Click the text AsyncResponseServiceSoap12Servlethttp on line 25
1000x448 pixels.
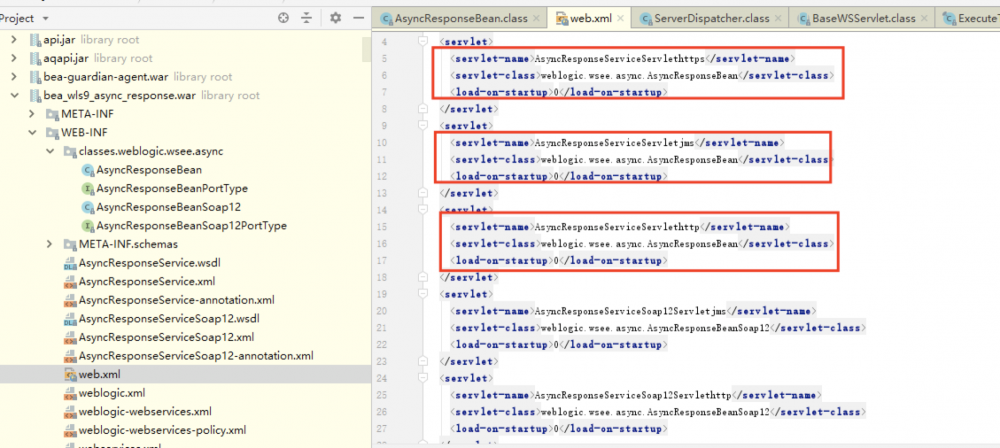pyautogui.click(x=633, y=395)
